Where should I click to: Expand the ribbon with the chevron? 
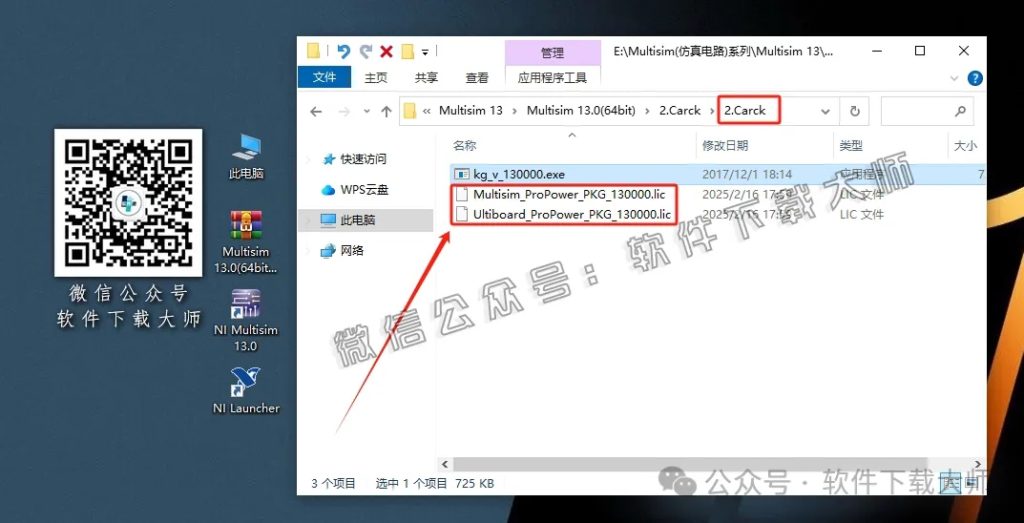953,78
